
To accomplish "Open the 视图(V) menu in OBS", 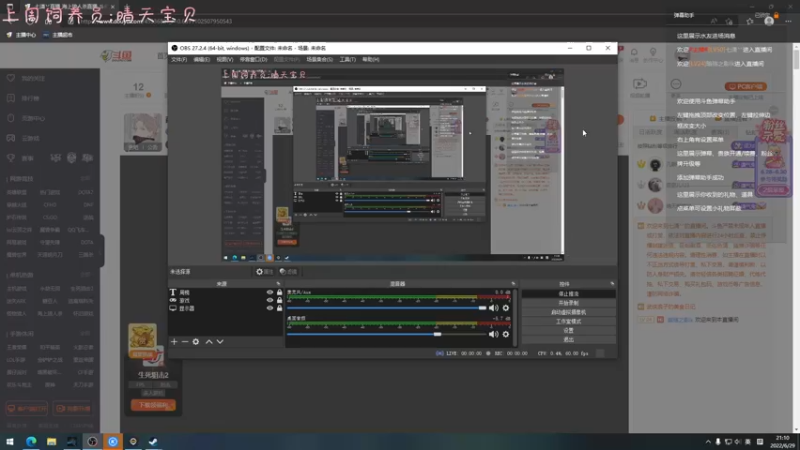I will [224, 60].
